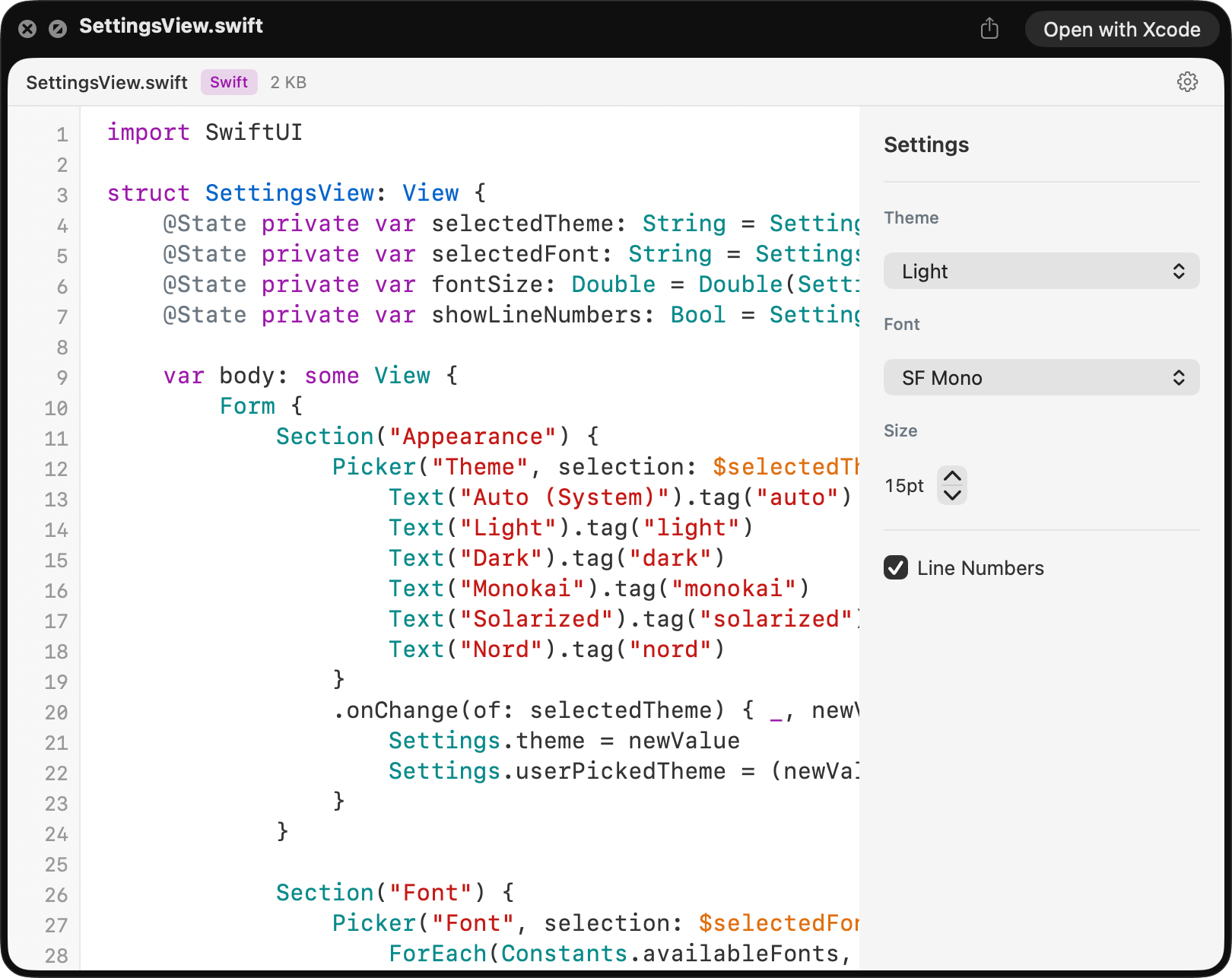Click the Theme label in Settings panel
The height and width of the screenshot is (978, 1232).
click(x=911, y=218)
